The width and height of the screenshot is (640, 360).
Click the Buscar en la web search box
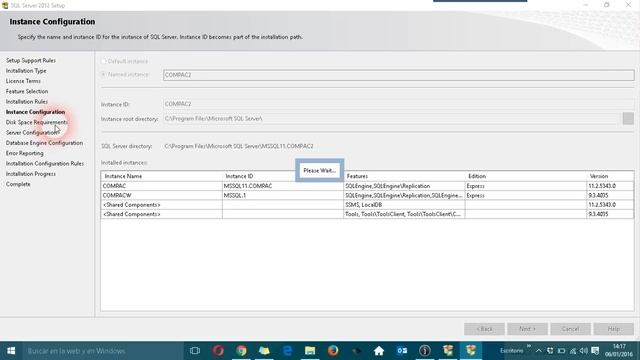pos(102,351)
